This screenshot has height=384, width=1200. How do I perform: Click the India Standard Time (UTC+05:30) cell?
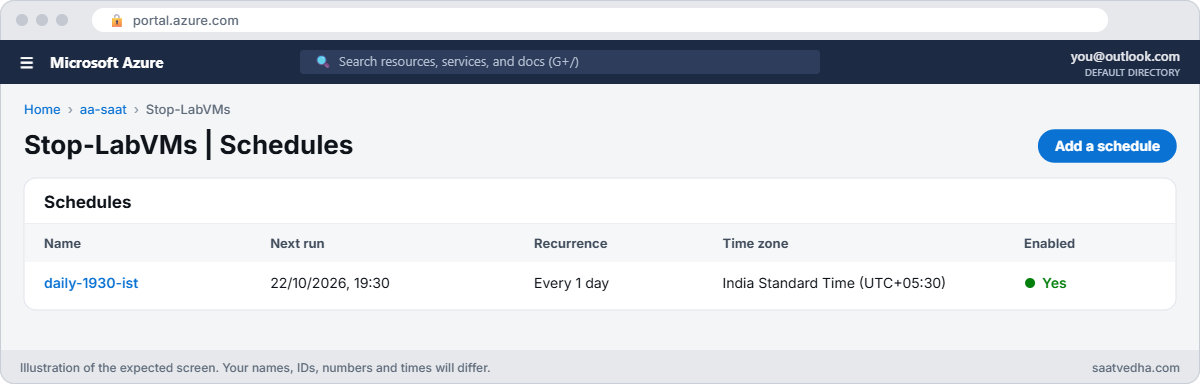(x=834, y=283)
